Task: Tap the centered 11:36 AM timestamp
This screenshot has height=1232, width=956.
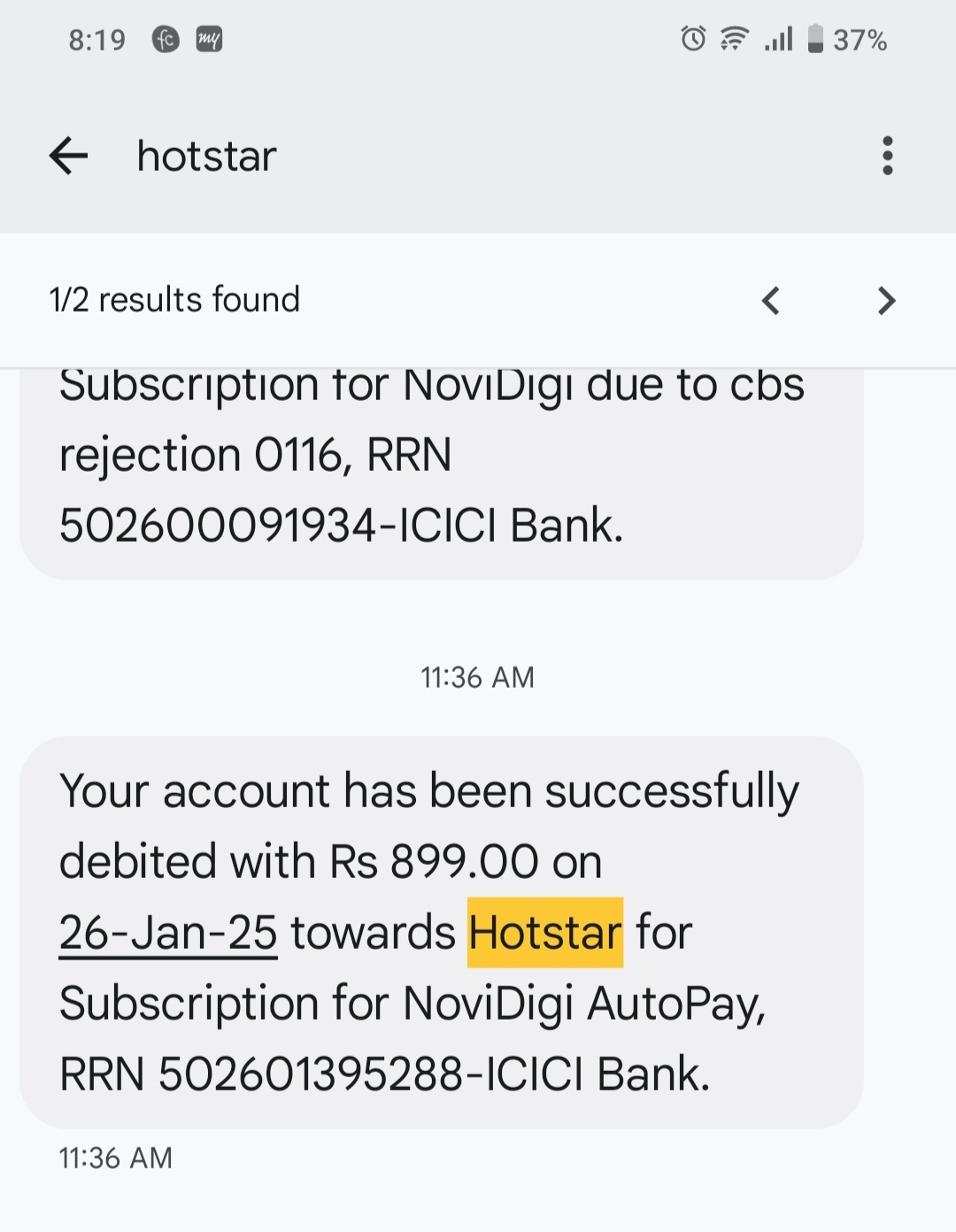Action: coord(477,677)
